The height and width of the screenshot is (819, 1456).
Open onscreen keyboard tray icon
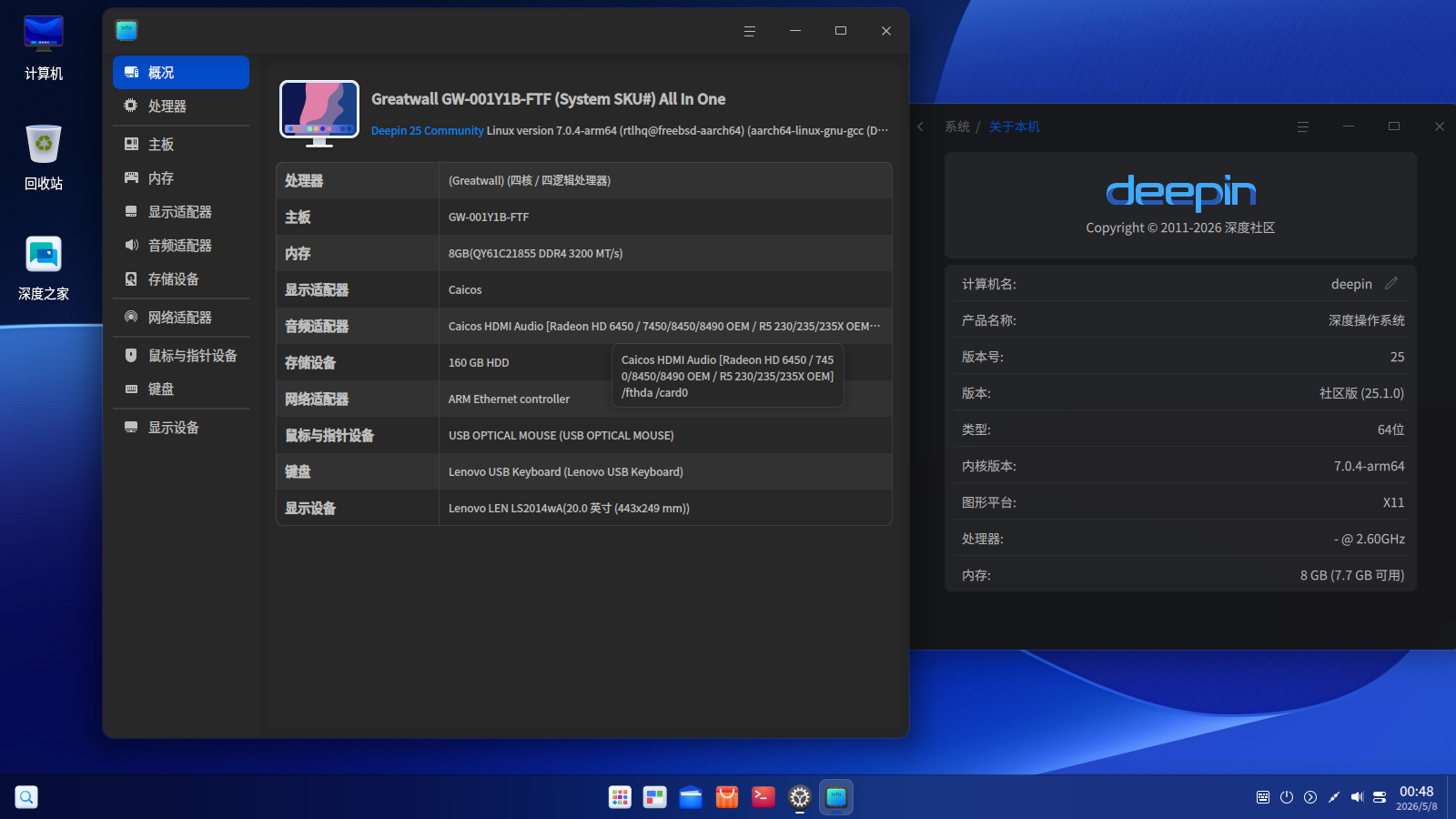click(1263, 797)
